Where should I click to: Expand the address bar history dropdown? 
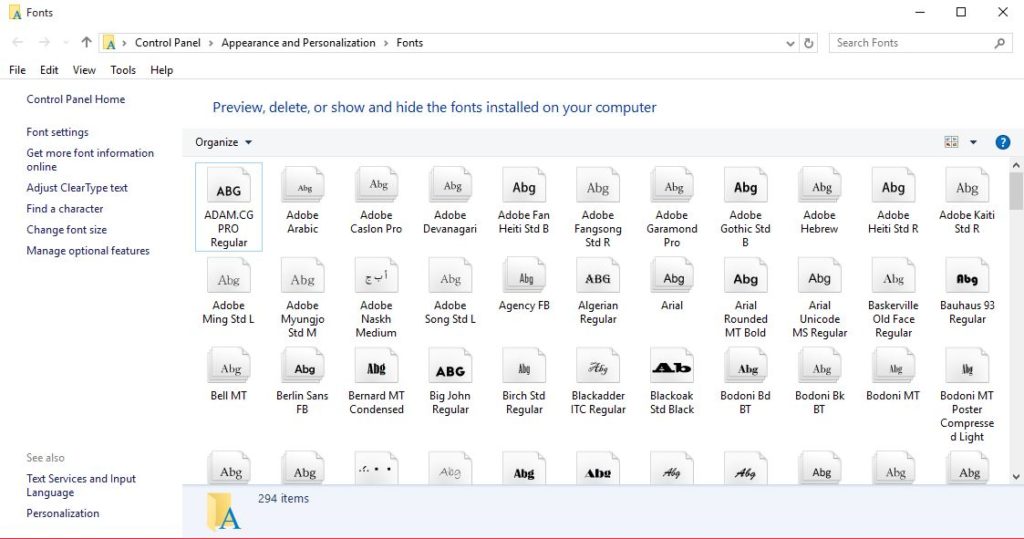(790, 43)
